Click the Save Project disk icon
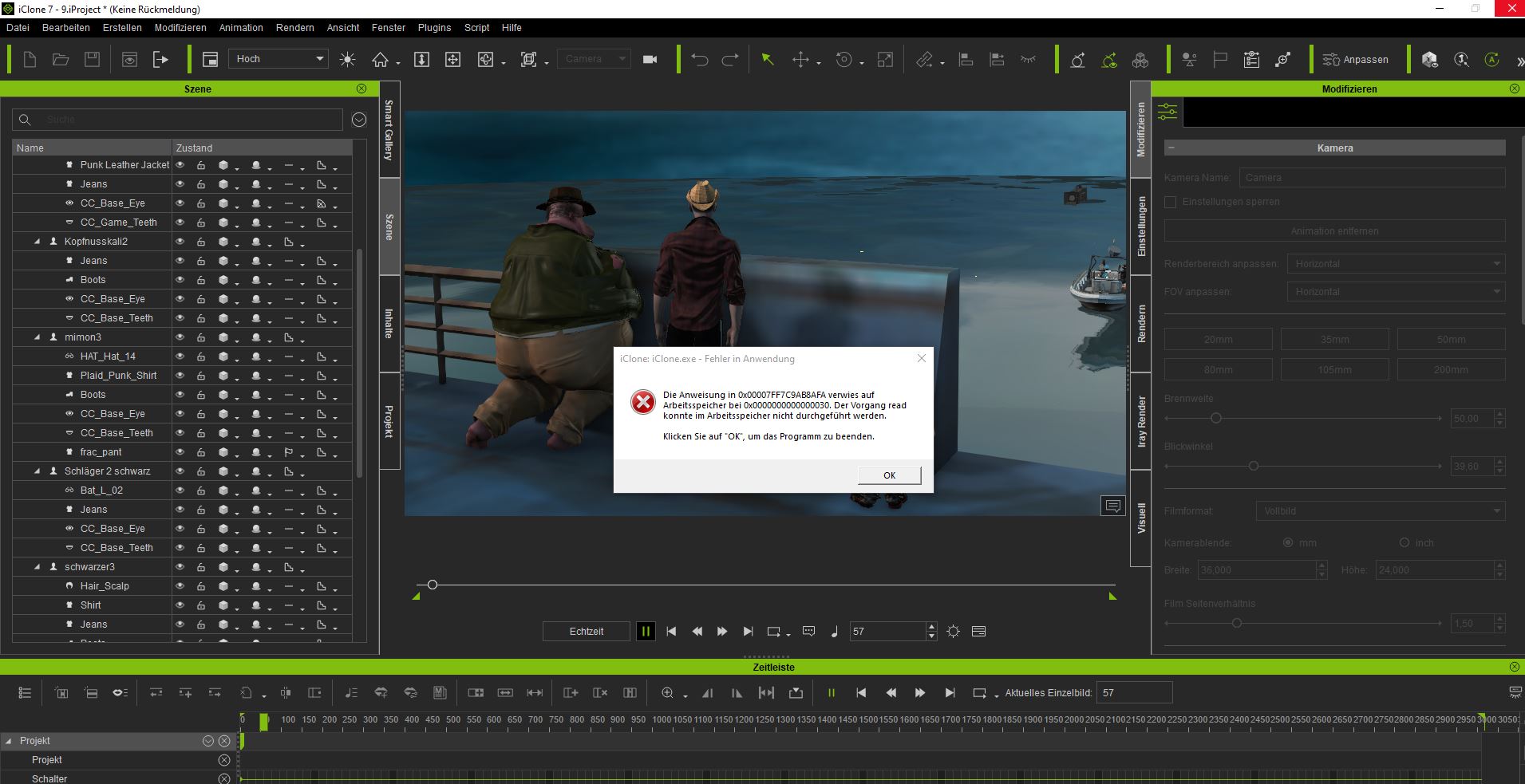Screen dimensions: 1525x784 92,59
